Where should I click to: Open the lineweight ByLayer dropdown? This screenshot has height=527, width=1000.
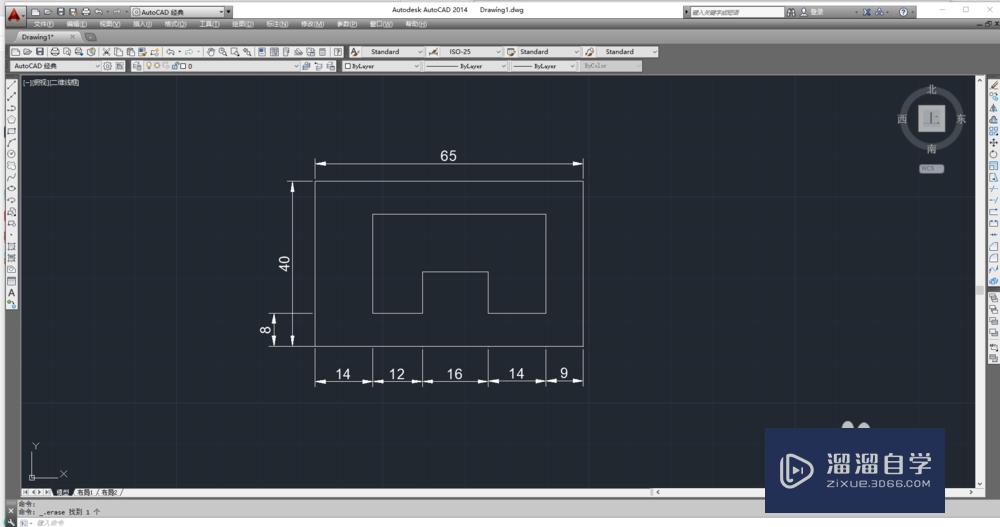click(x=544, y=66)
